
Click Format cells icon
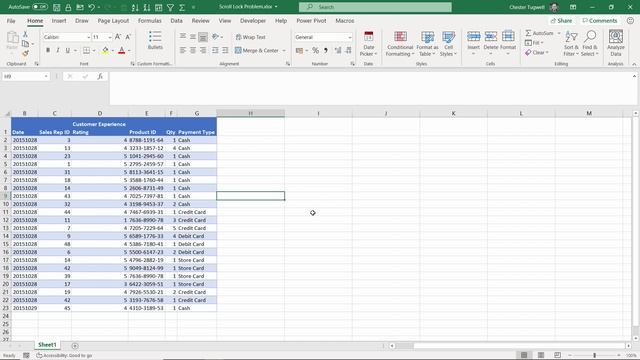(x=508, y=36)
